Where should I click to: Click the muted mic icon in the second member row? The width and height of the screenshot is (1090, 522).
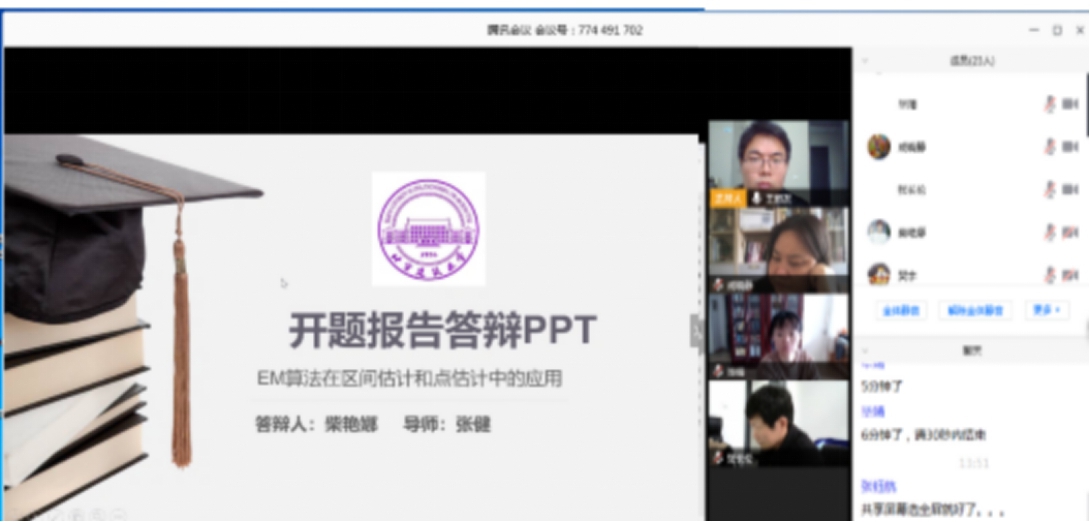click(1050, 147)
